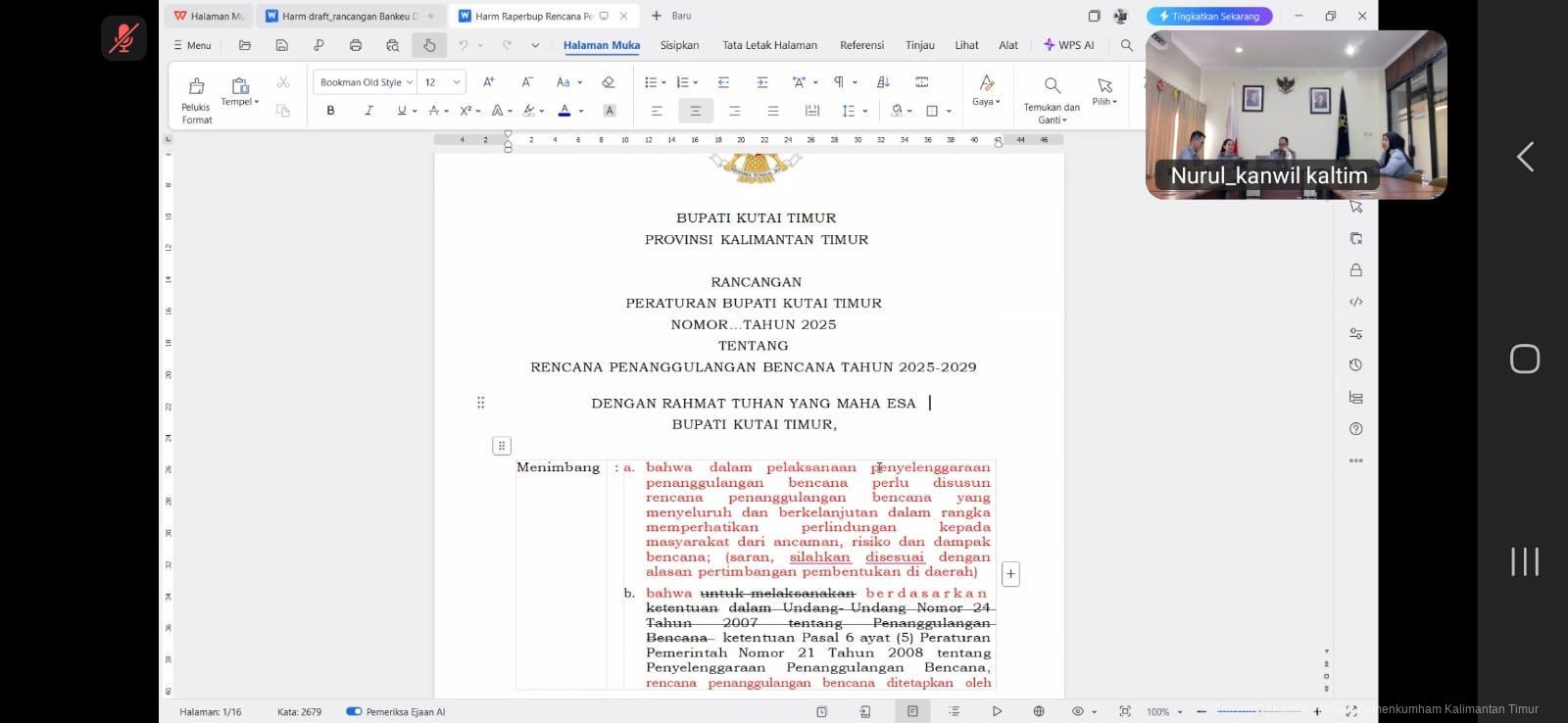Click the zoom slider in status bar

click(1259, 711)
